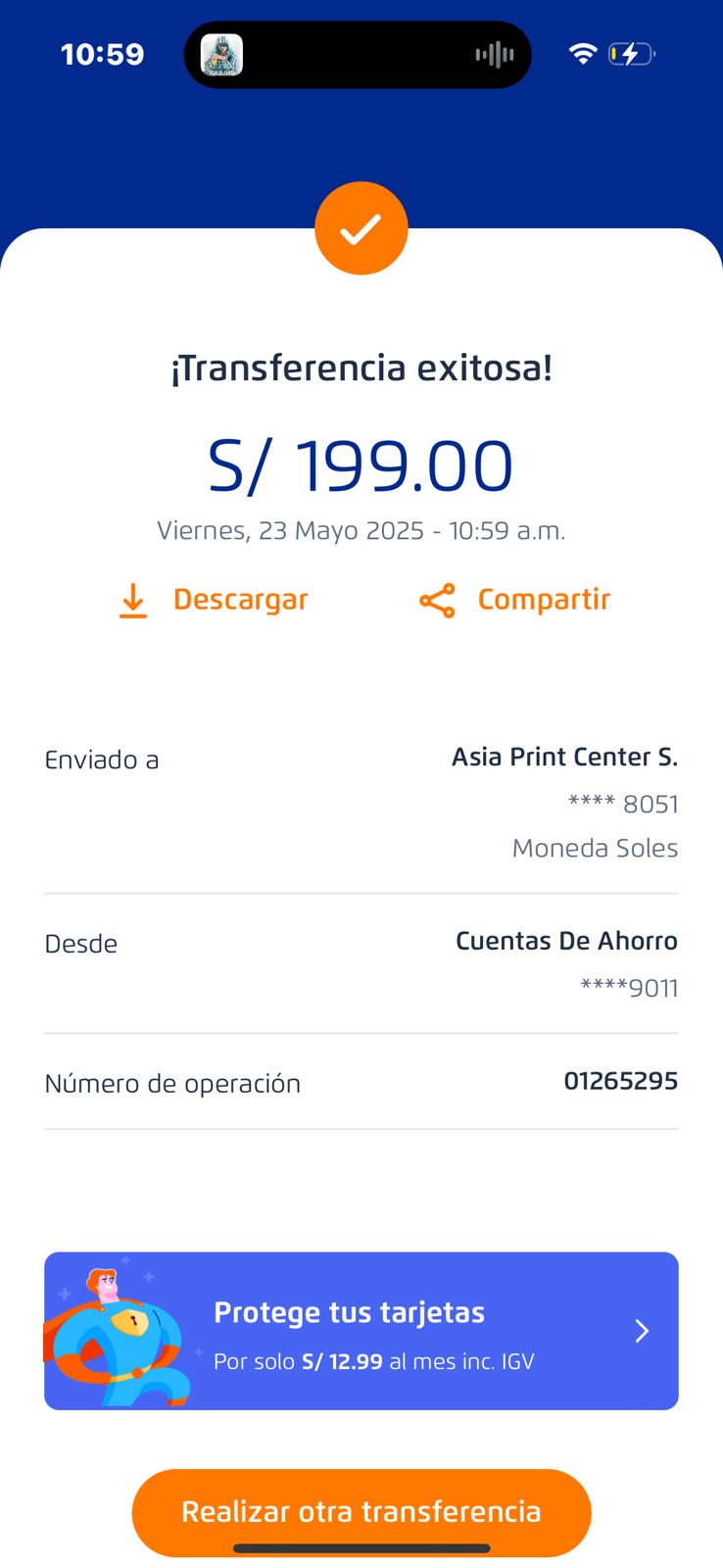
Task: Tap the operation number 01265295
Action: coord(620,1081)
